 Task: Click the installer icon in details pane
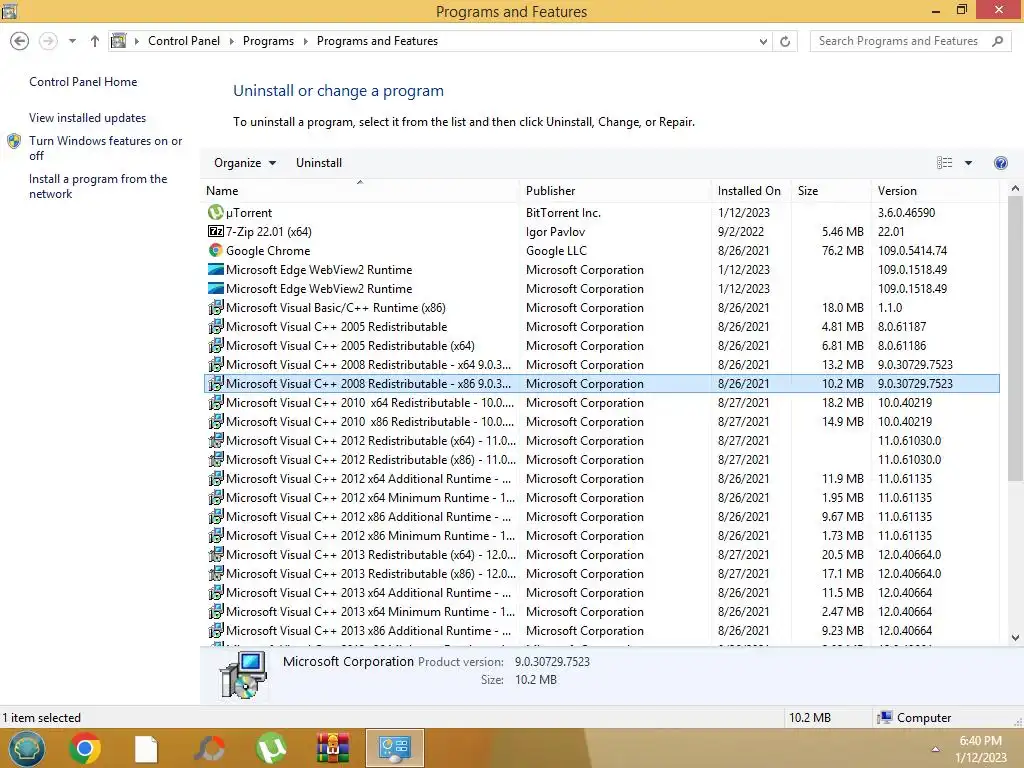[244, 675]
